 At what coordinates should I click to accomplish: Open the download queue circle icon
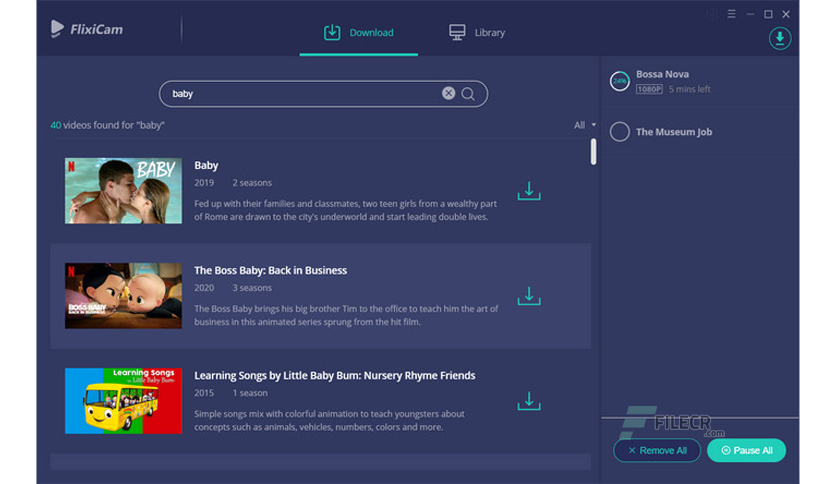tap(779, 38)
